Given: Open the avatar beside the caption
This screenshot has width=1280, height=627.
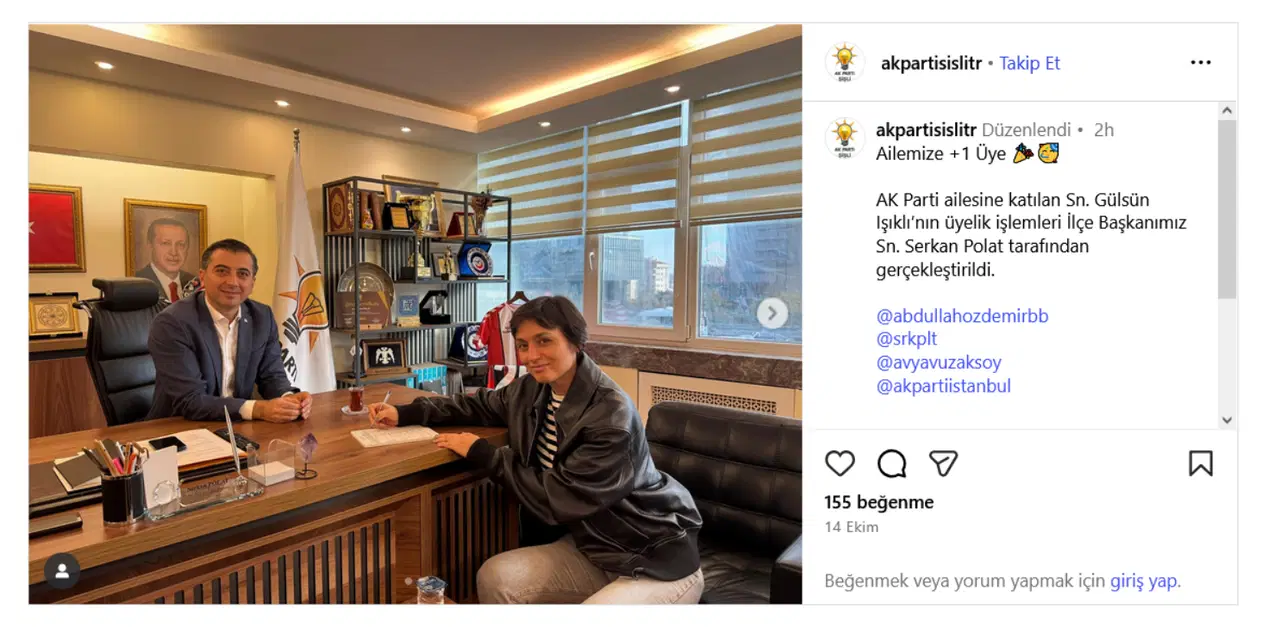Looking at the screenshot, I should (x=845, y=137).
